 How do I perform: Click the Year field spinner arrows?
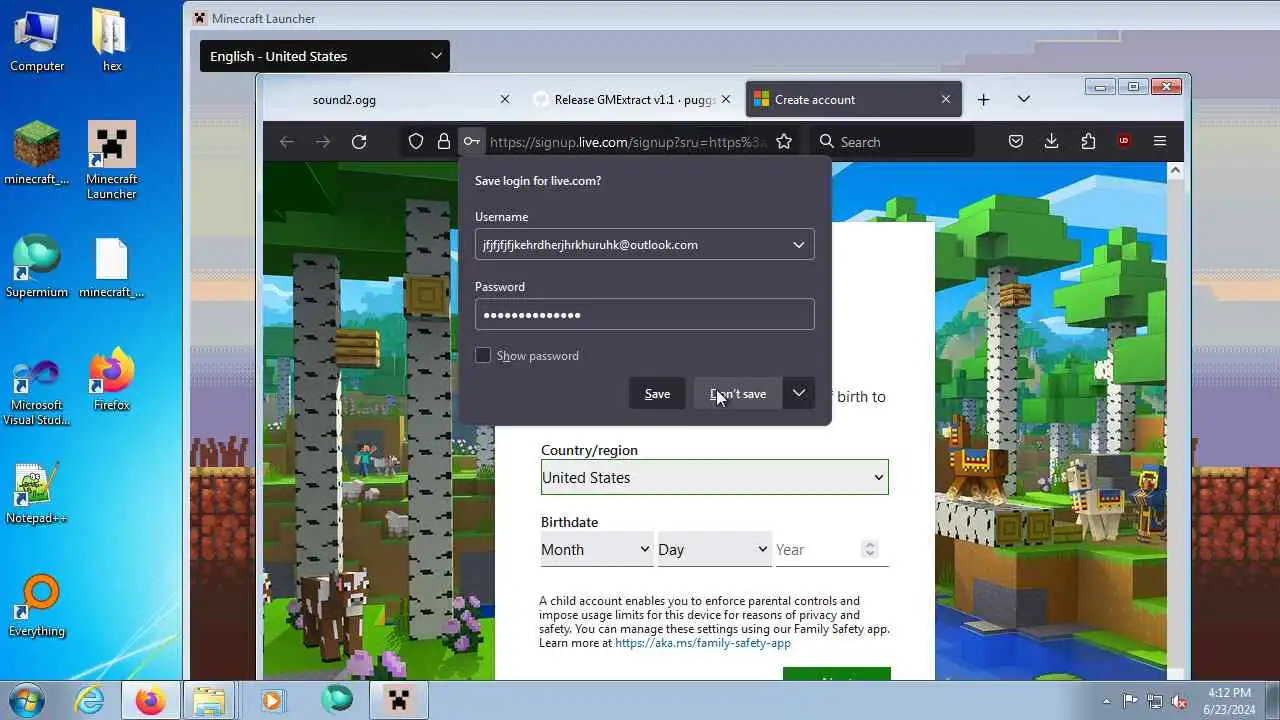pos(870,549)
